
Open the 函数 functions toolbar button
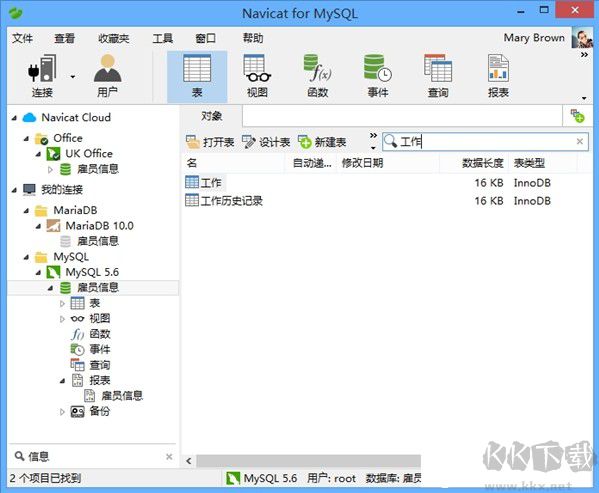317,76
